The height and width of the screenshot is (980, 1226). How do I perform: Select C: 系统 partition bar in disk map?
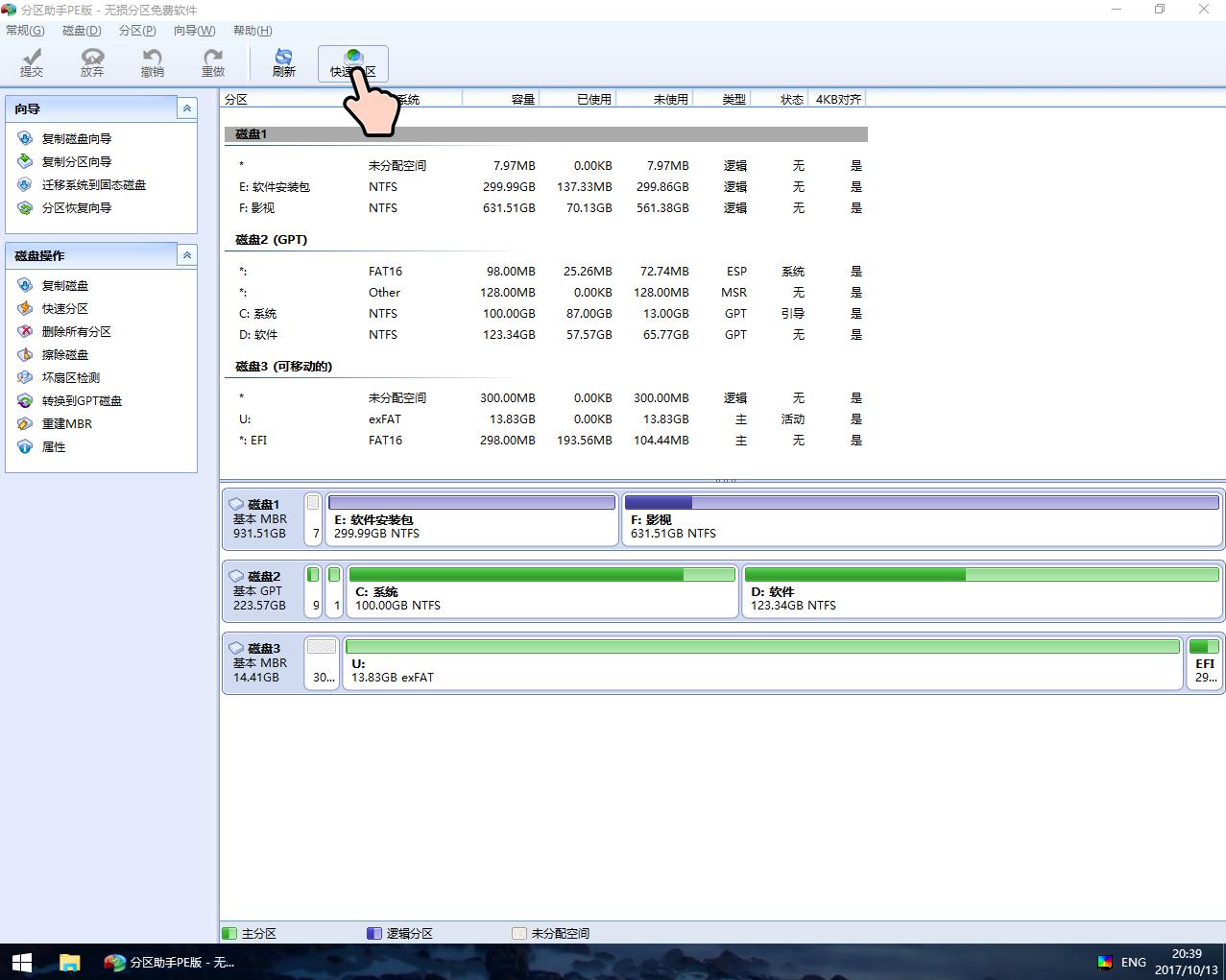pos(542,591)
